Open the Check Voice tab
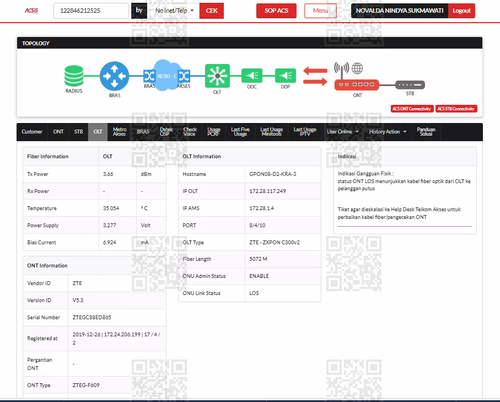This screenshot has height=402, width=500. (190, 132)
